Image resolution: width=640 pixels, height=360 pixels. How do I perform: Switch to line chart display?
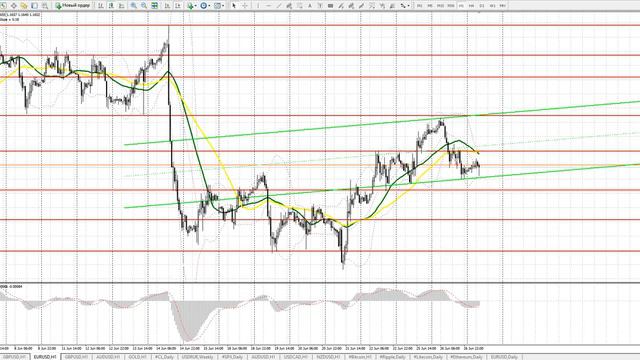click(122, 6)
